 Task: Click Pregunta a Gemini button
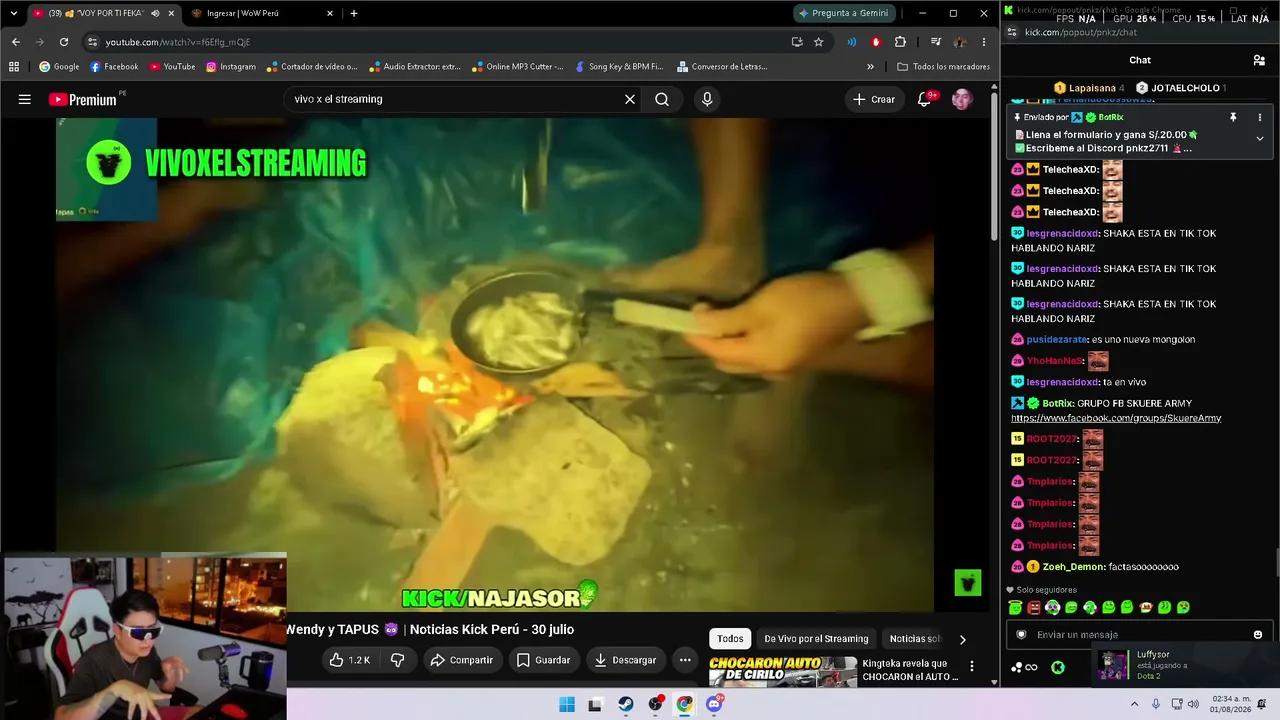tap(843, 13)
